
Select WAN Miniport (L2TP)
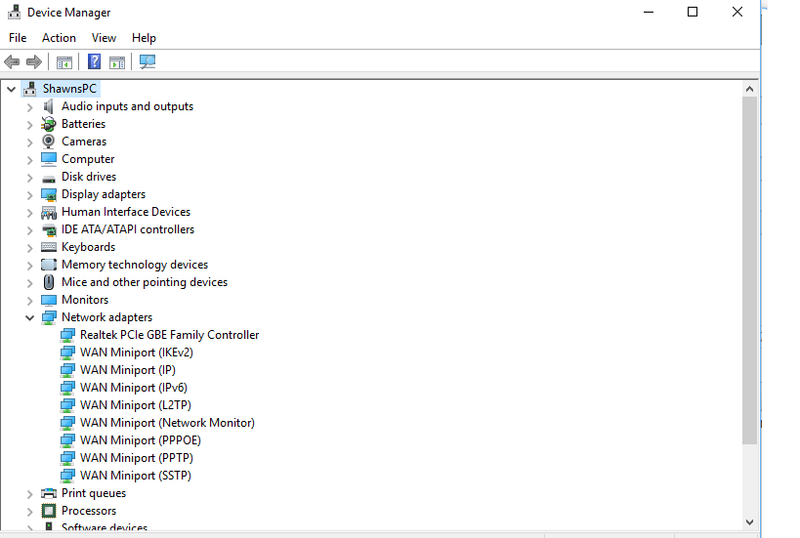[136, 405]
